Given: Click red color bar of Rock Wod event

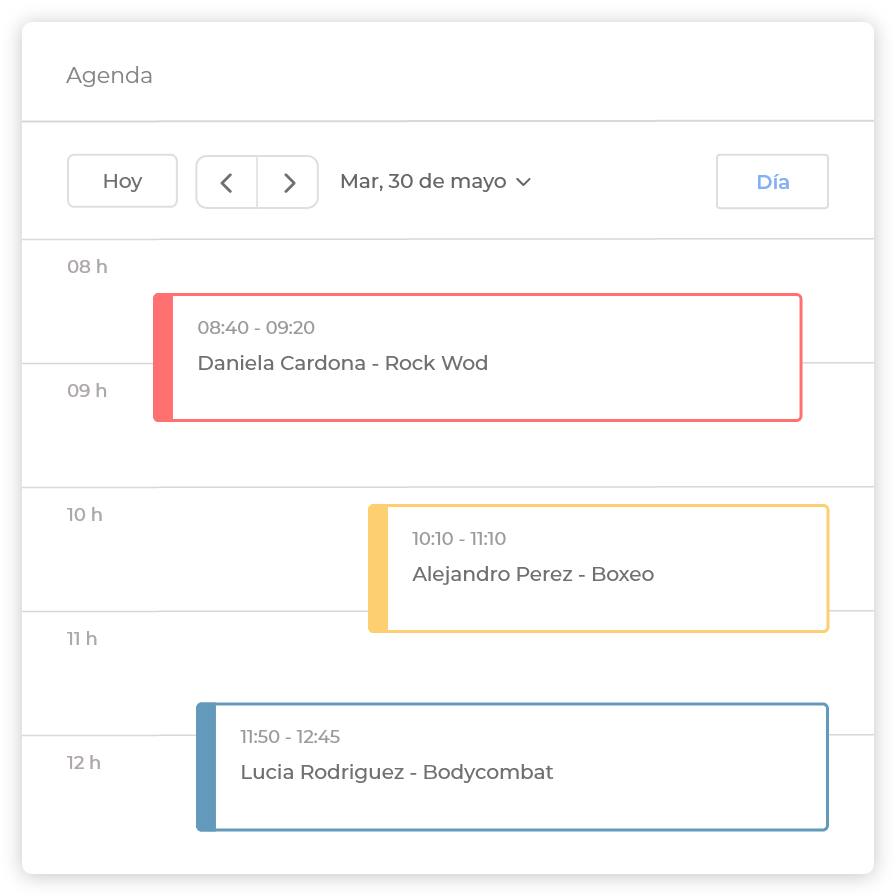Looking at the screenshot, I should 163,357.
